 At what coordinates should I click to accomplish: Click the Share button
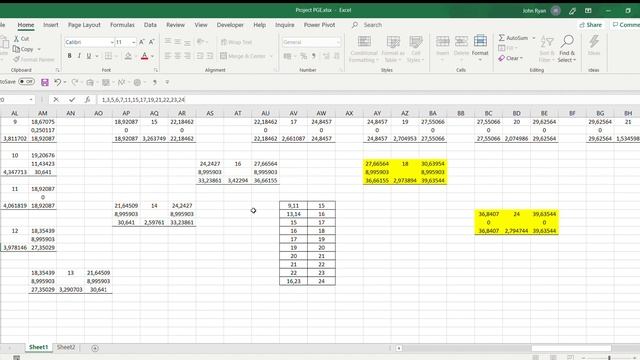pos(590,25)
